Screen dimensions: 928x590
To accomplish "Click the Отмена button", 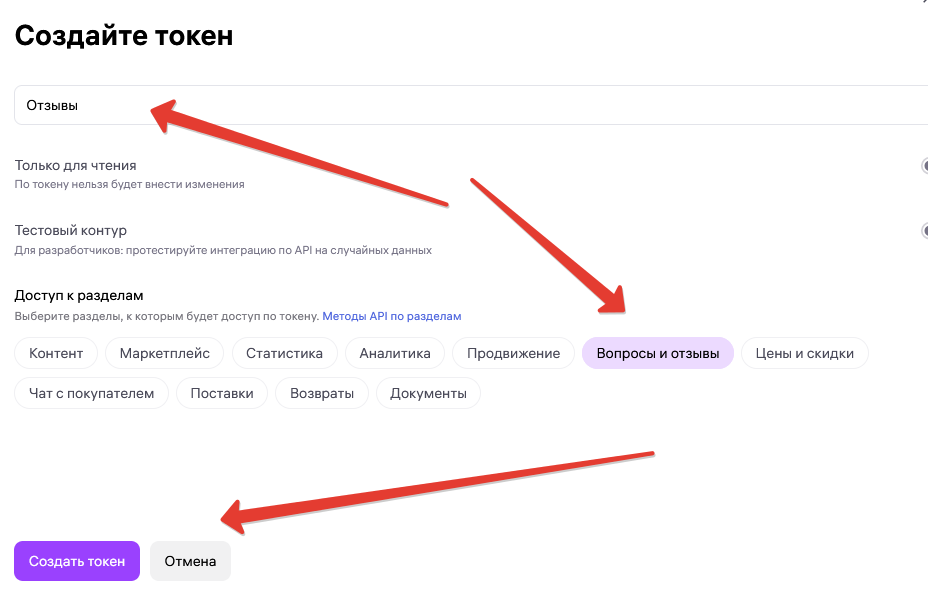I will pos(190,561).
